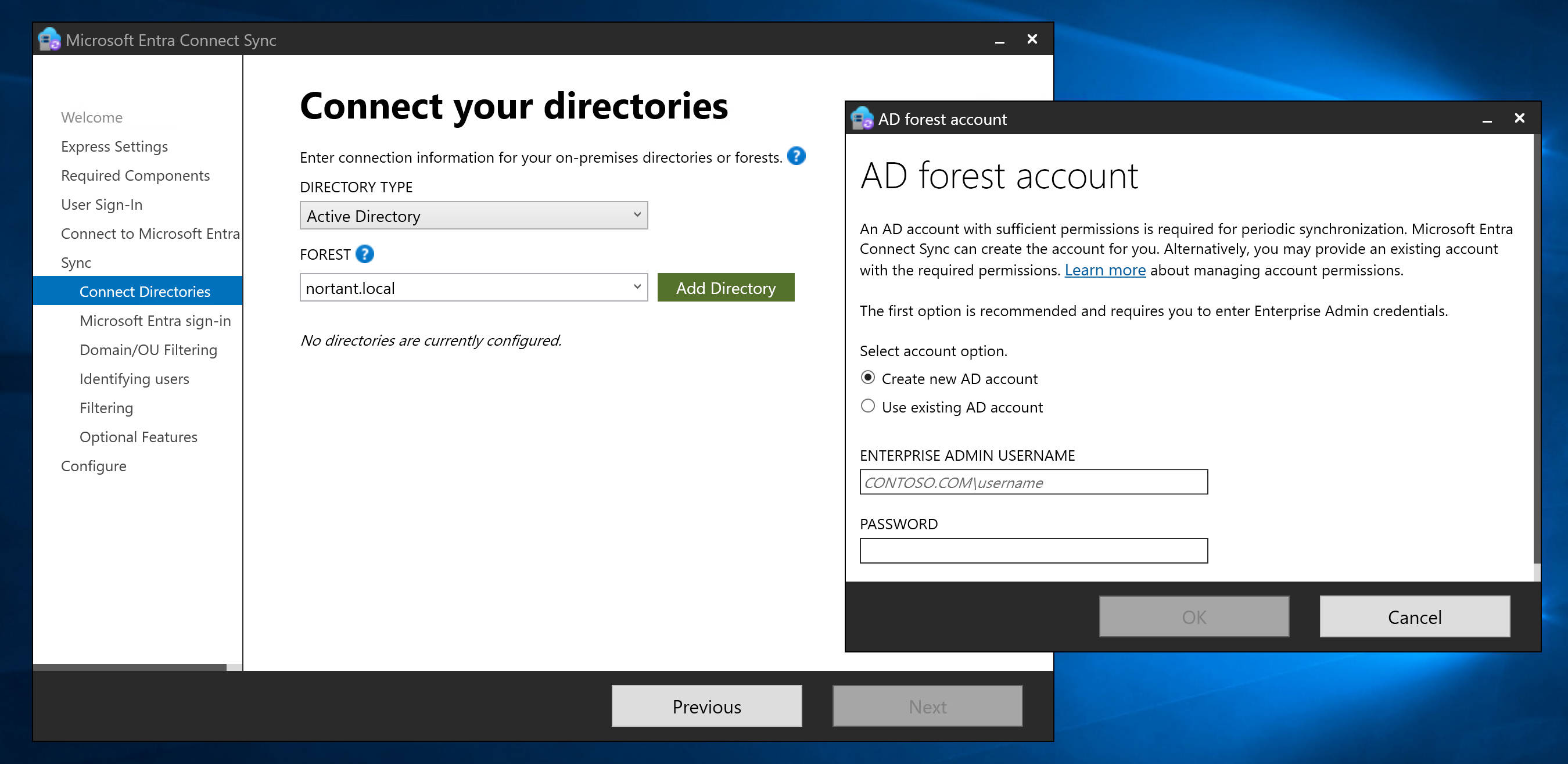
Task: Click the help icon next to FOREST
Action: click(x=364, y=254)
